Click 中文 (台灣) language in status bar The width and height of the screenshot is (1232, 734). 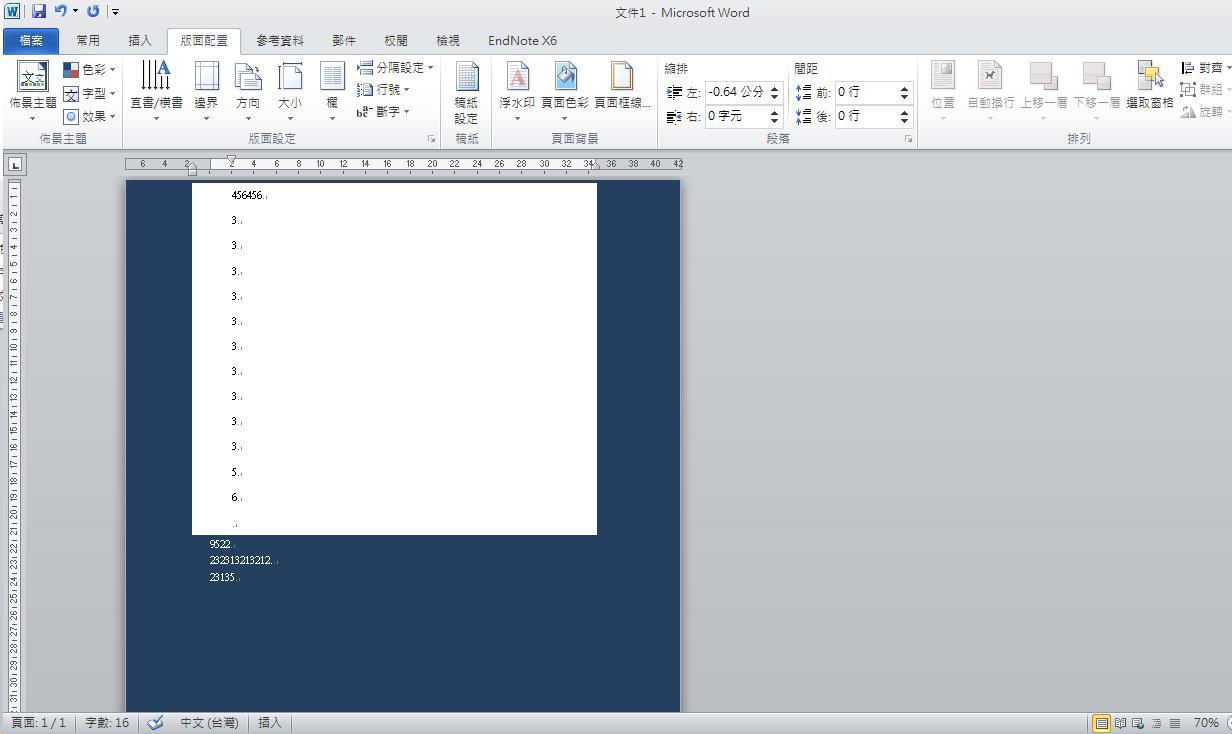[209, 723]
